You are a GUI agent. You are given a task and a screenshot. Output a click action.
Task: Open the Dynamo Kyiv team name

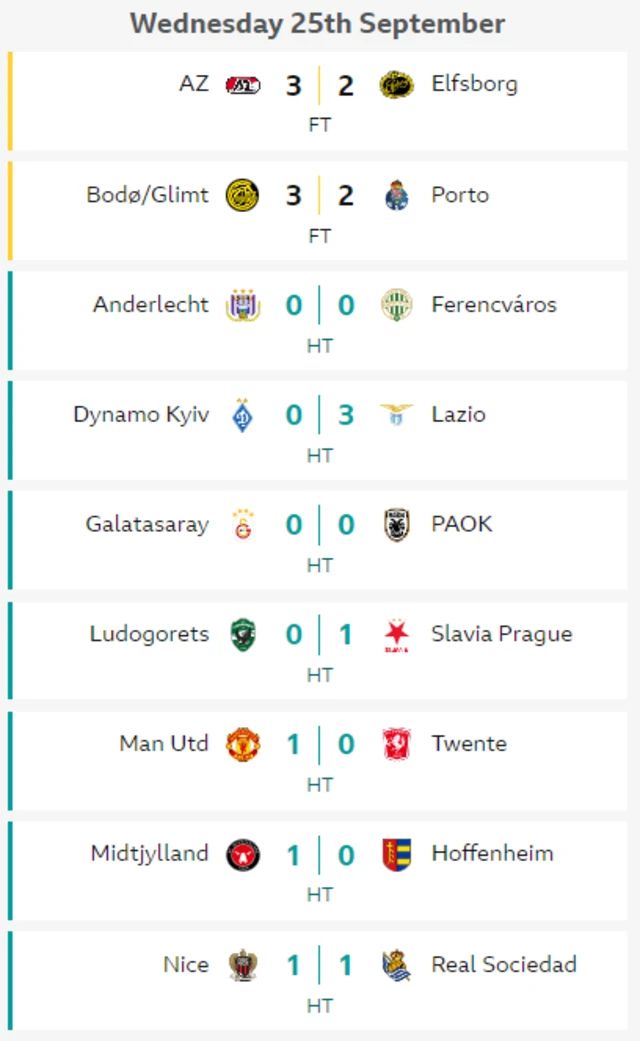(x=141, y=414)
